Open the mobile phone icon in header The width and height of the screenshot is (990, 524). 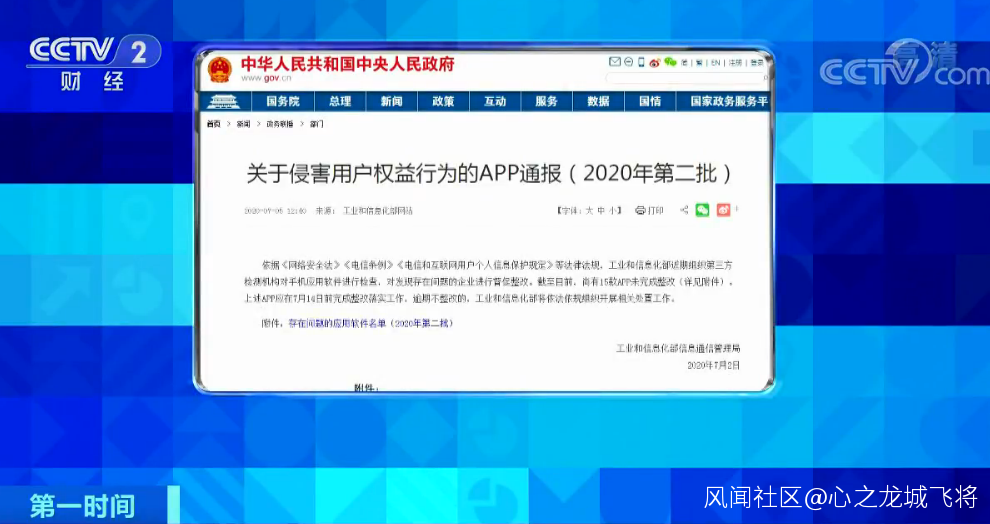point(641,62)
